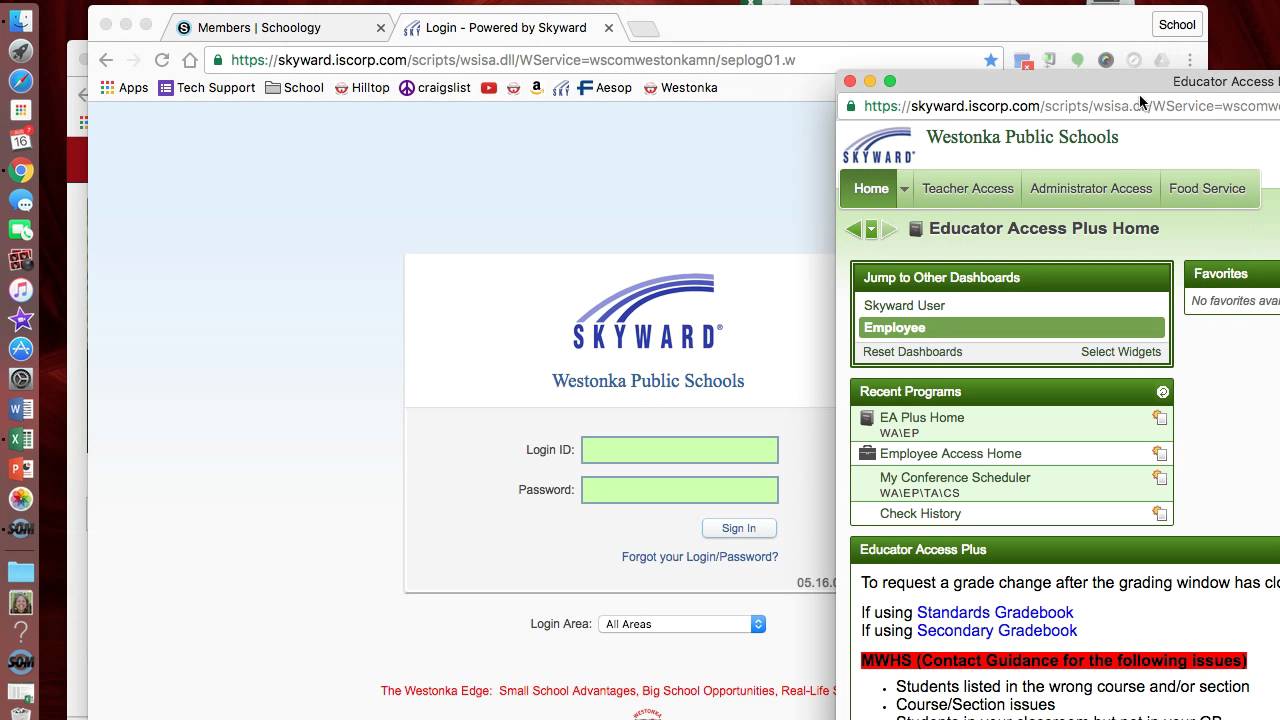Click the Login ID field
The width and height of the screenshot is (1280, 720).
680,450
